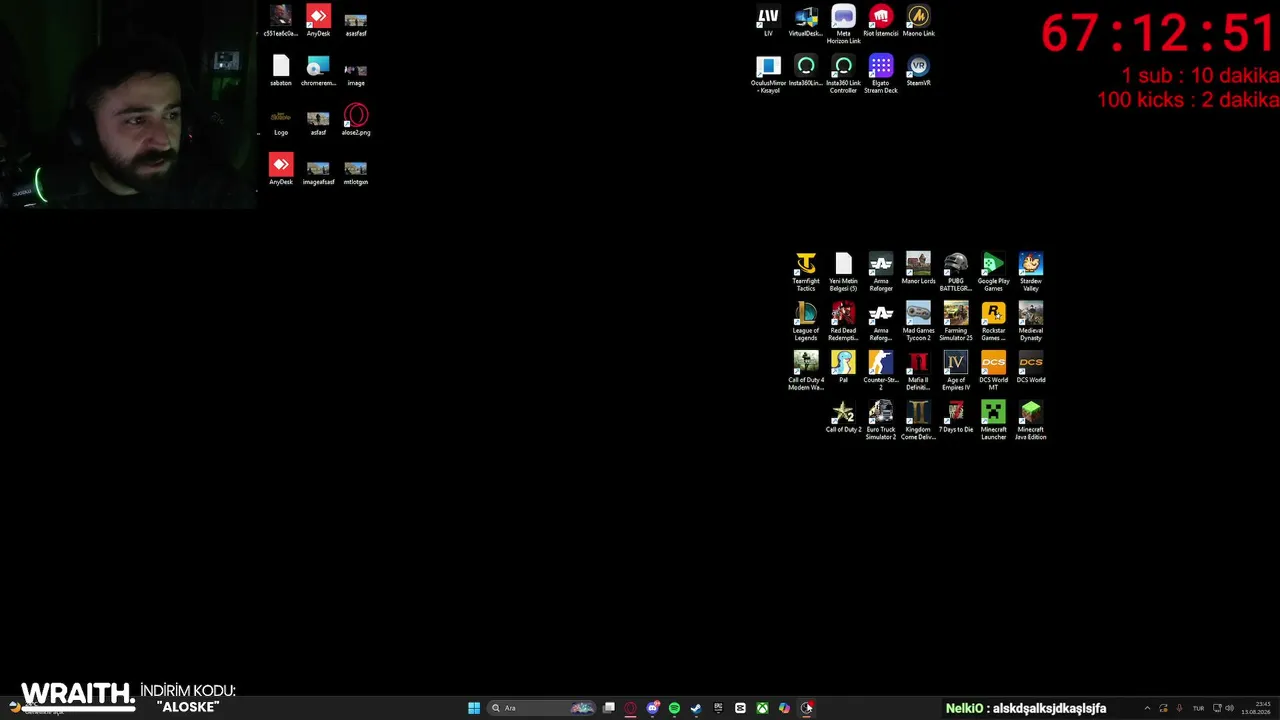1280x720 pixels.
Task: Open the Copilot taskbar icon
Action: (x=784, y=708)
